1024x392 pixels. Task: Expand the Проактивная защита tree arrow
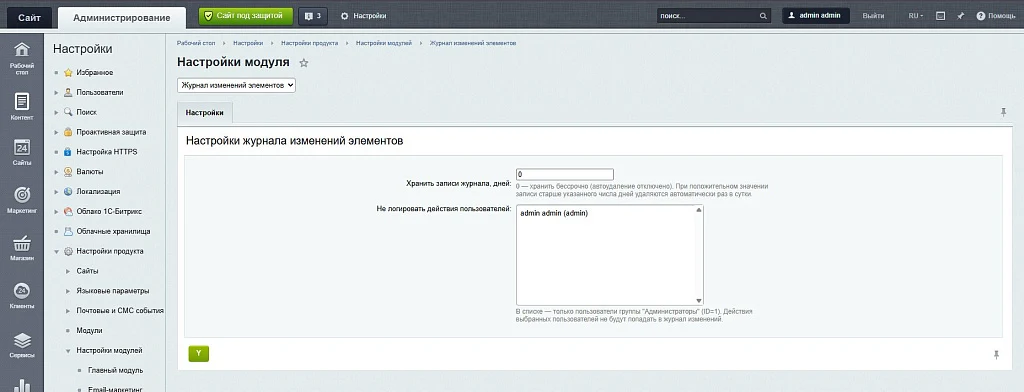[57, 132]
